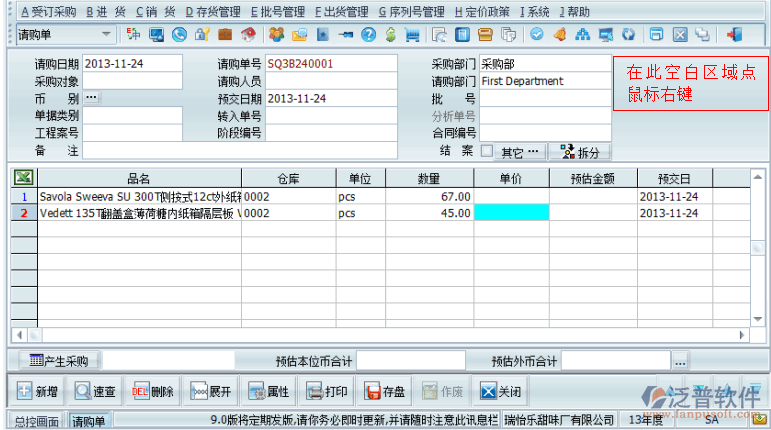The height and width of the screenshot is (430, 771).
Task: Click the red-roof house icon
Action: coord(248,34)
